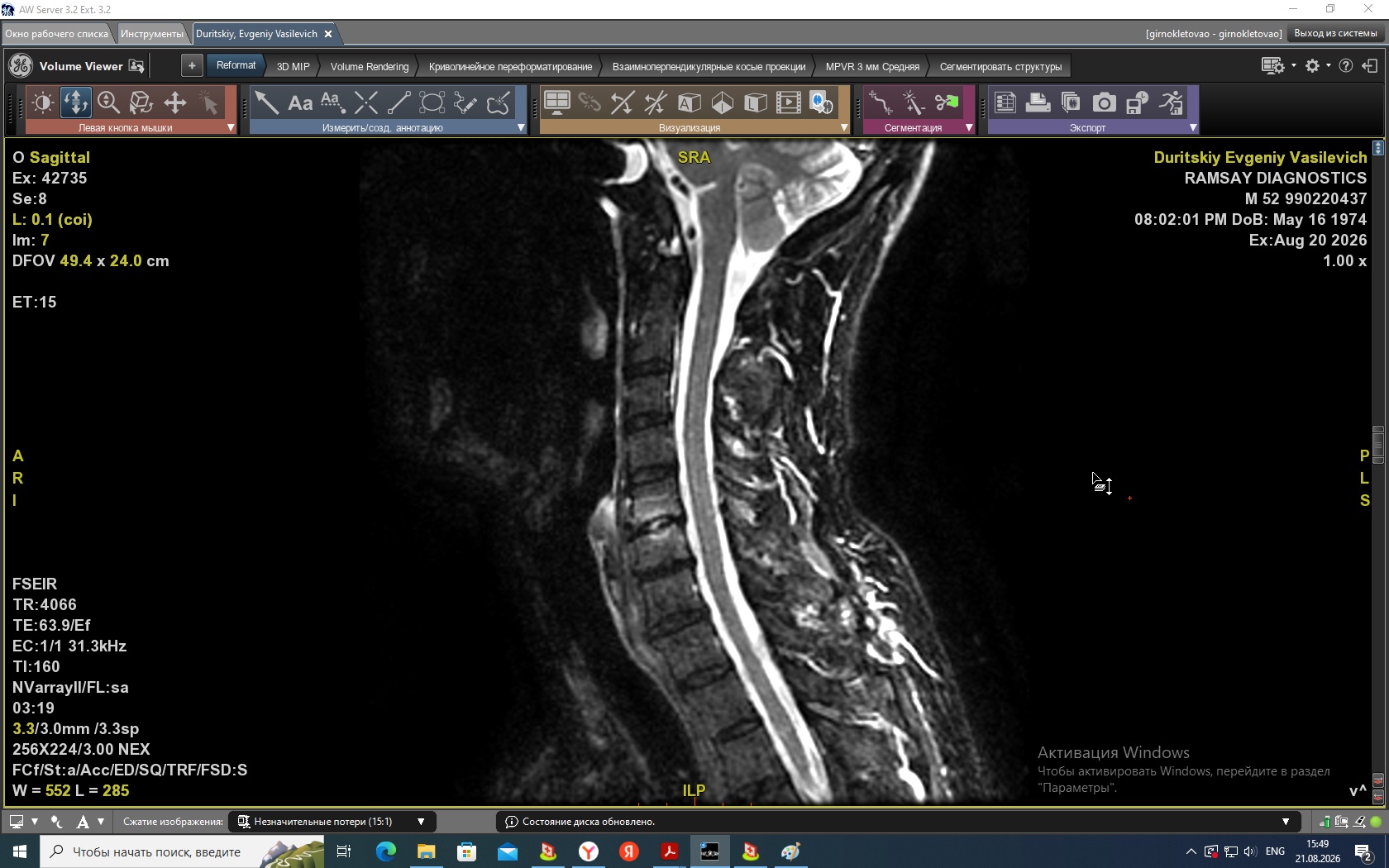
Task: Select the arrow annotation tool
Action: click(266, 103)
